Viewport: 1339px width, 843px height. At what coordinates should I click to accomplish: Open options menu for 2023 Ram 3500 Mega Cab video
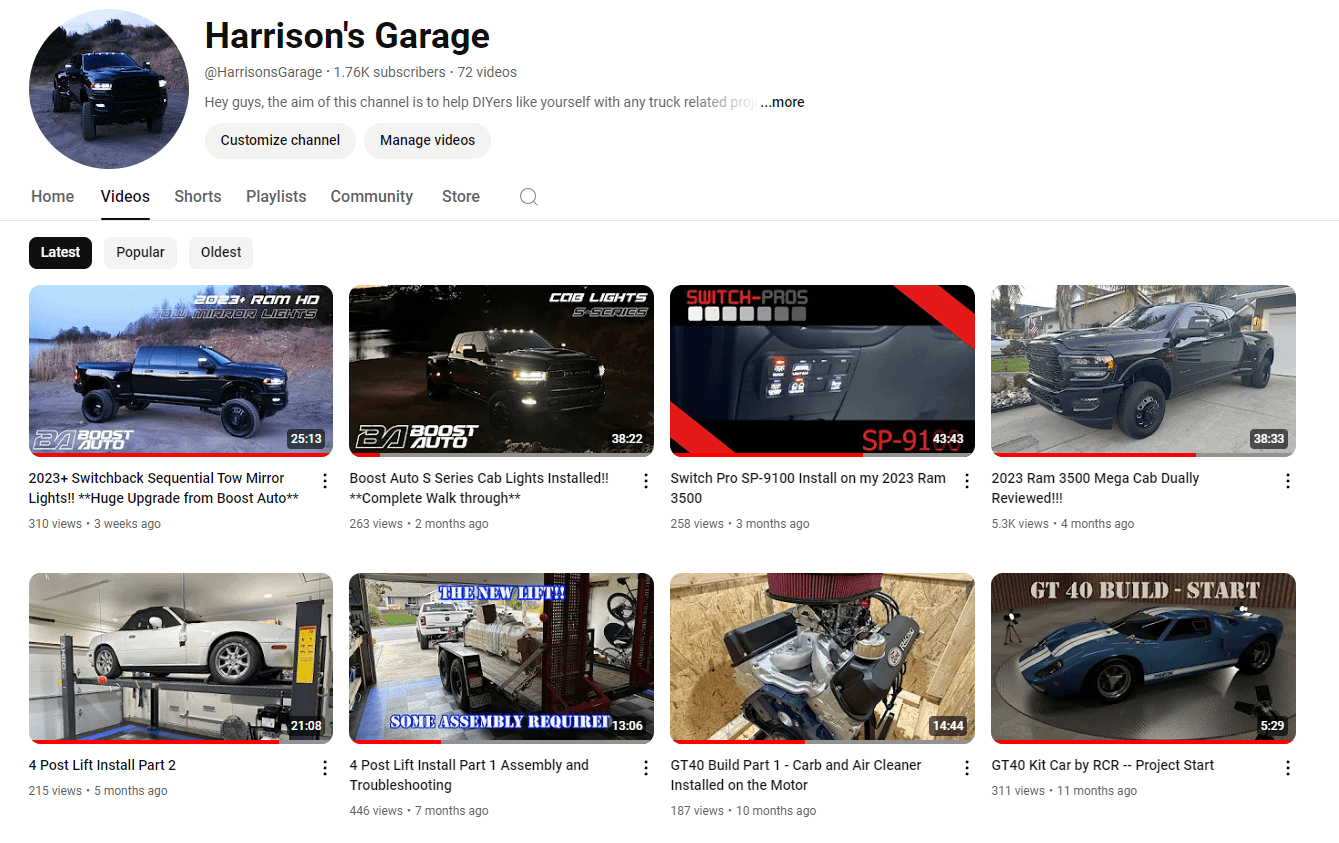pos(1288,481)
